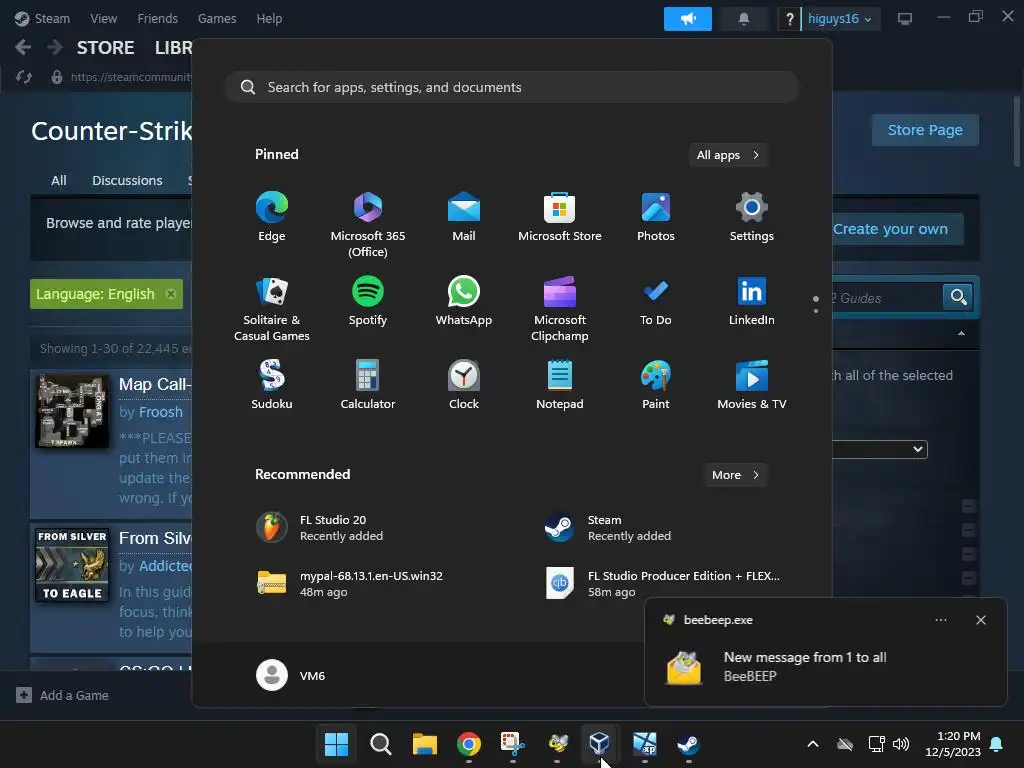Open Sudoku game
The width and height of the screenshot is (1024, 768).
(272, 385)
